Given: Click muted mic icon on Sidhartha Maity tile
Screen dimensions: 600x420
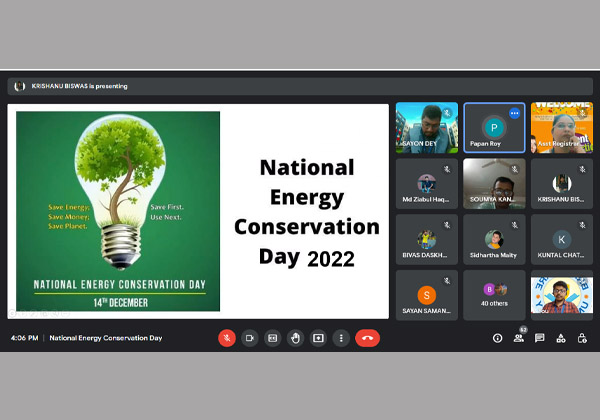Looking at the screenshot, I should pos(515,225).
